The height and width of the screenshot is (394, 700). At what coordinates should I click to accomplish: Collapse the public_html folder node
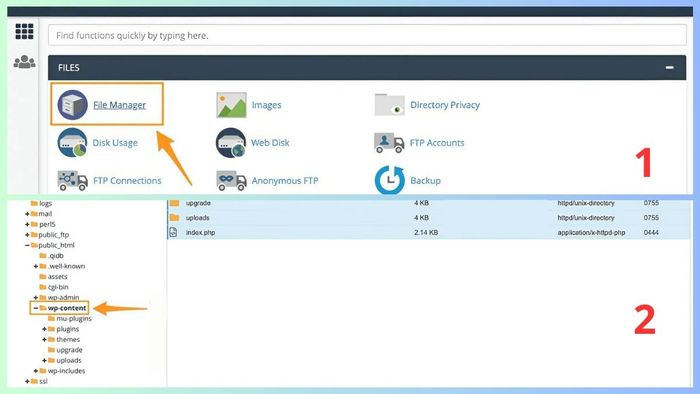click(x=27, y=245)
